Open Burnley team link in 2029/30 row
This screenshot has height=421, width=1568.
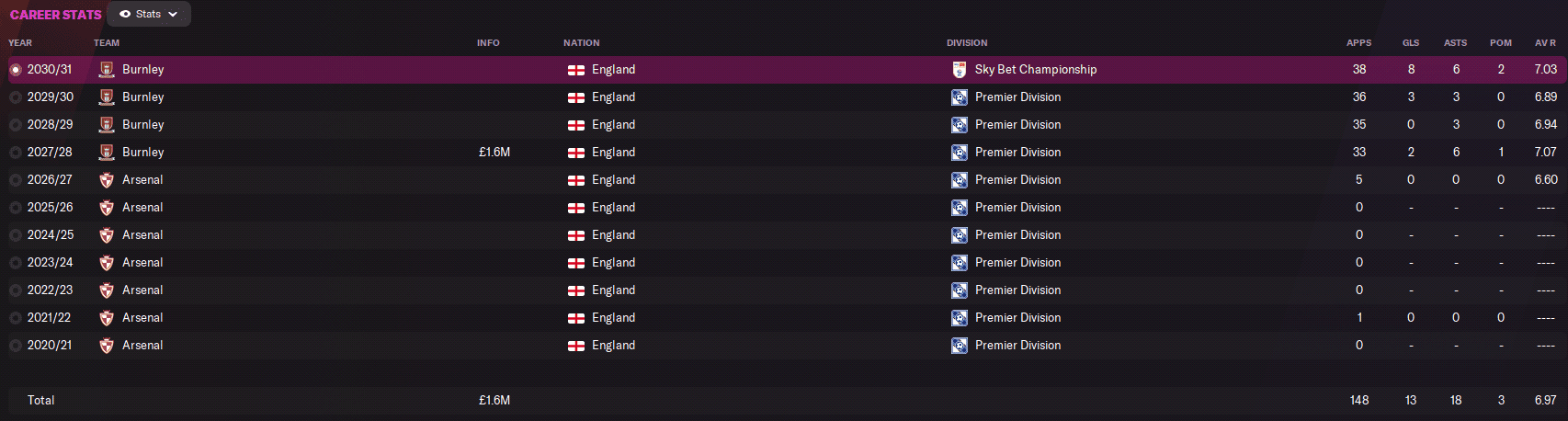[x=143, y=97]
